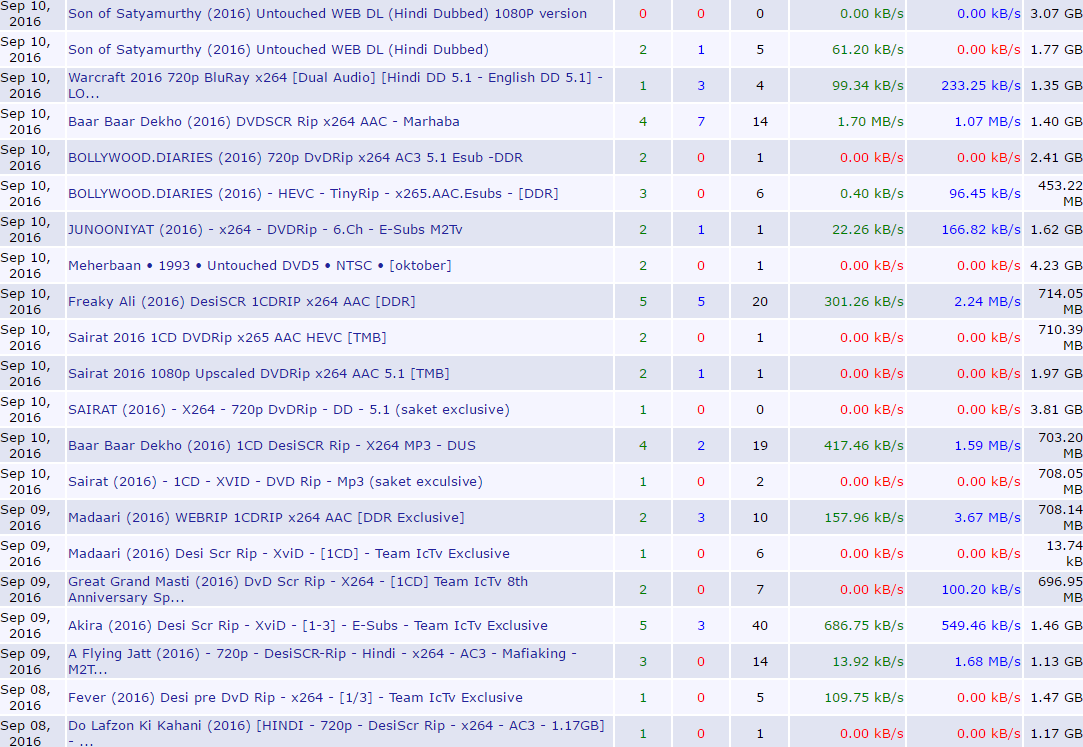Open Do Lafzon Ki Kahani 720p link
This screenshot has height=747, width=1083.
coord(336,733)
